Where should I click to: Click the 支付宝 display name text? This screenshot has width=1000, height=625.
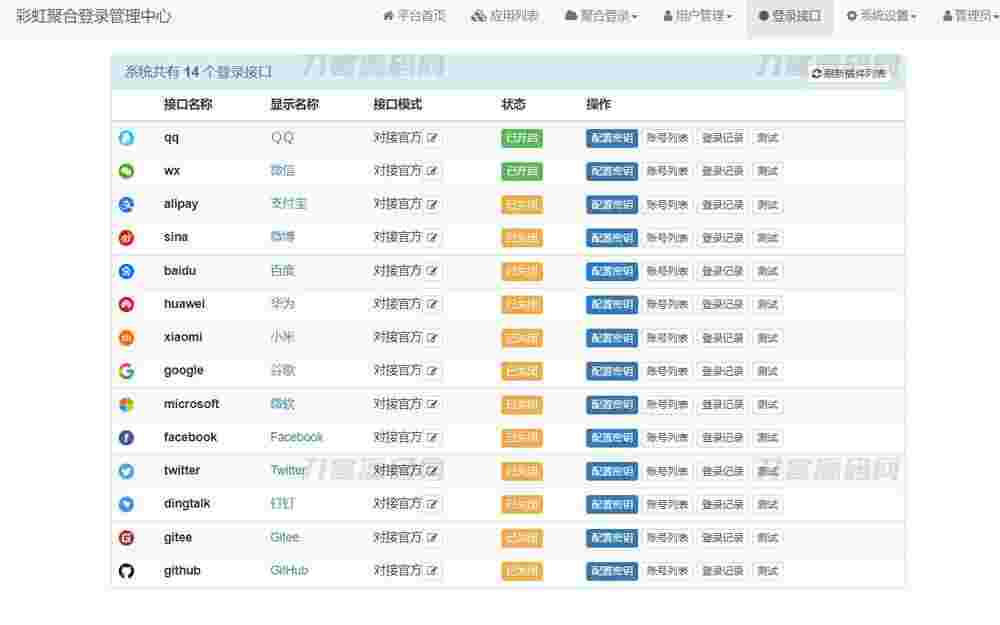tap(288, 204)
